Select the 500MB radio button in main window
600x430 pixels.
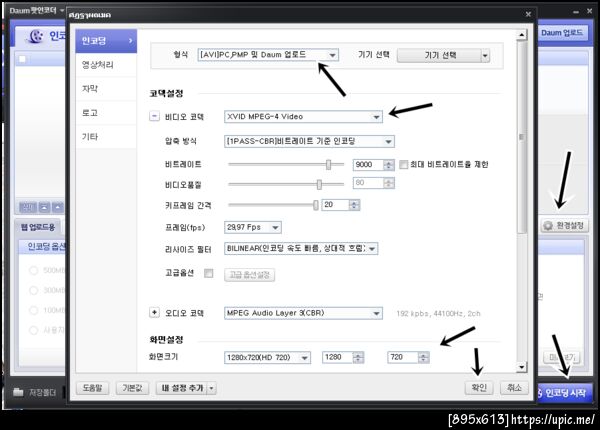34,270
